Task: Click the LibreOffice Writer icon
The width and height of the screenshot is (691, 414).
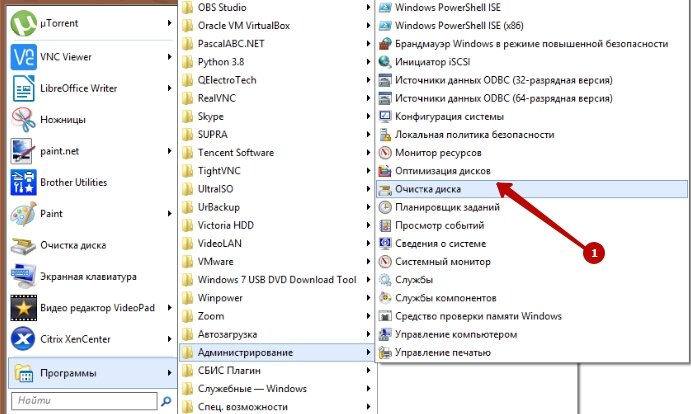Action: point(23,88)
